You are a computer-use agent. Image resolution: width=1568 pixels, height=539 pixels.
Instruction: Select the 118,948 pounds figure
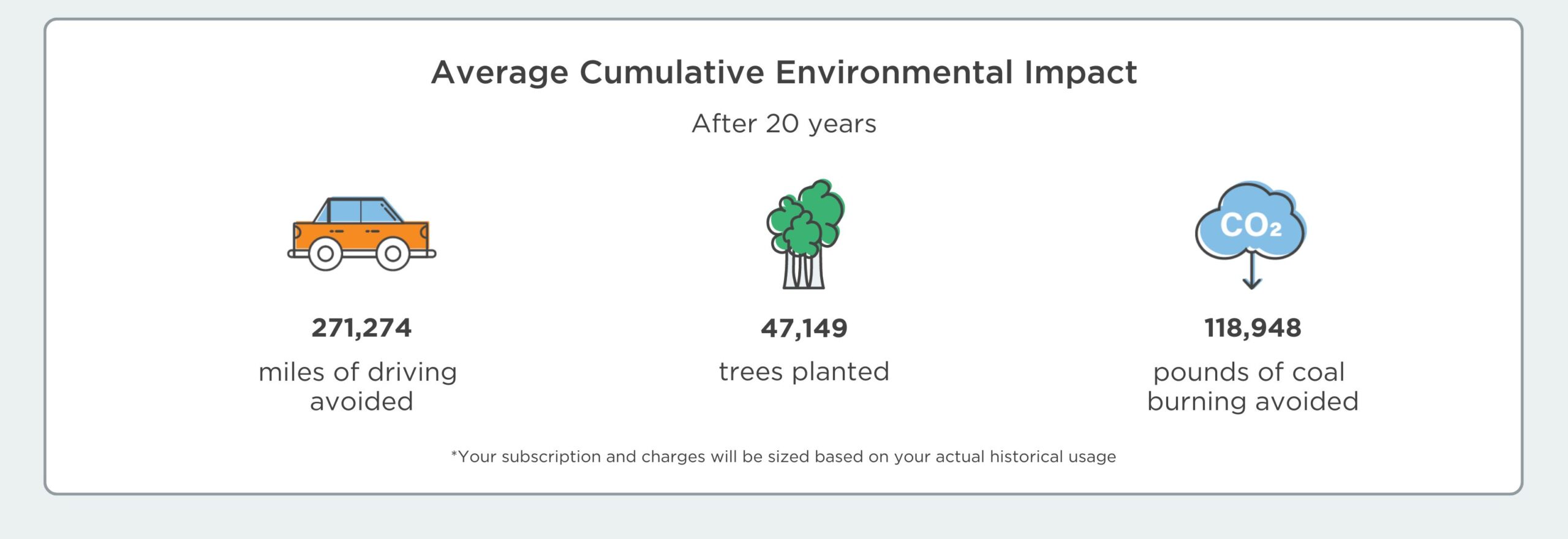1253,328
